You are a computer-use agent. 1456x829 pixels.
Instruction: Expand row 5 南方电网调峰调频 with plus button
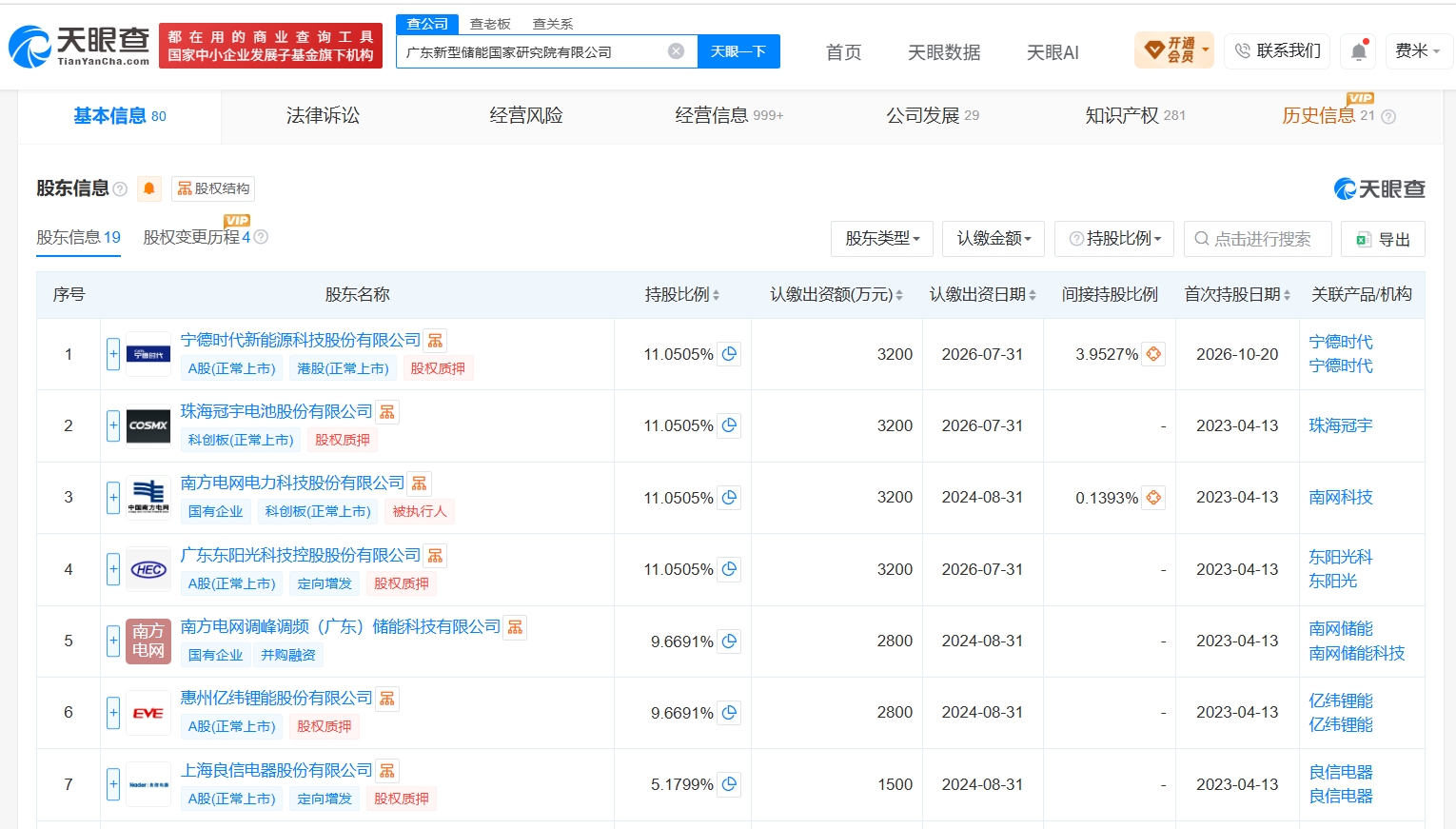coord(113,641)
